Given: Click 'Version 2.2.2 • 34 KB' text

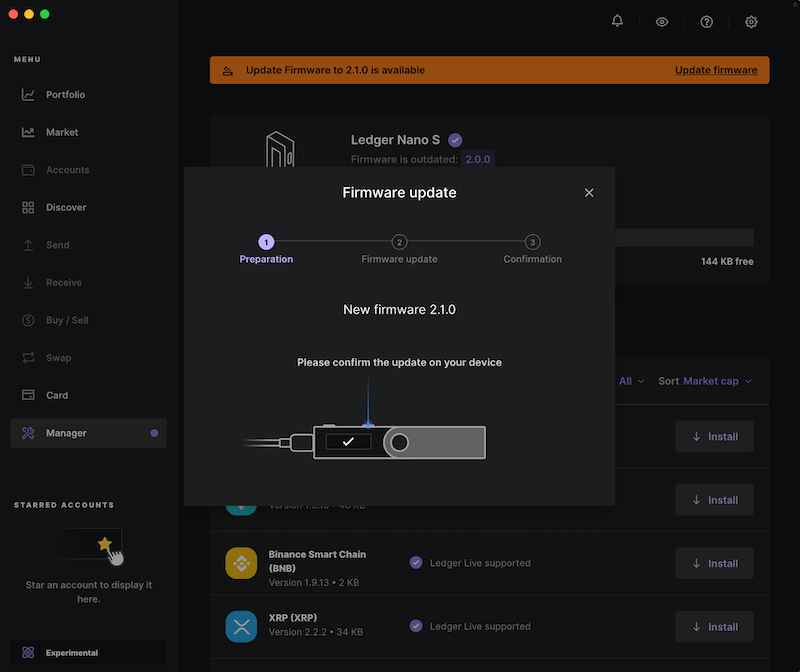Looking at the screenshot, I should coord(316,632).
